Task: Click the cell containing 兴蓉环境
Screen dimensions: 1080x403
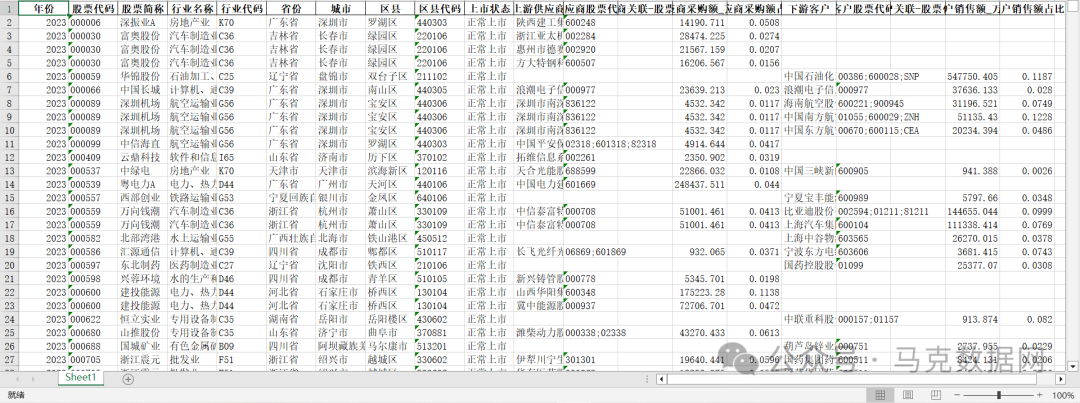Action: click(143, 278)
